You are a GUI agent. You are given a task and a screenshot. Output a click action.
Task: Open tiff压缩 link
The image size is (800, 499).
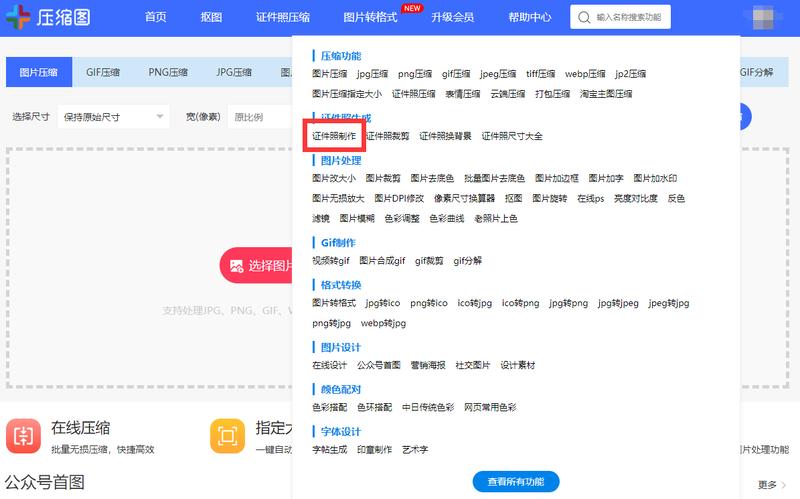coord(541,74)
